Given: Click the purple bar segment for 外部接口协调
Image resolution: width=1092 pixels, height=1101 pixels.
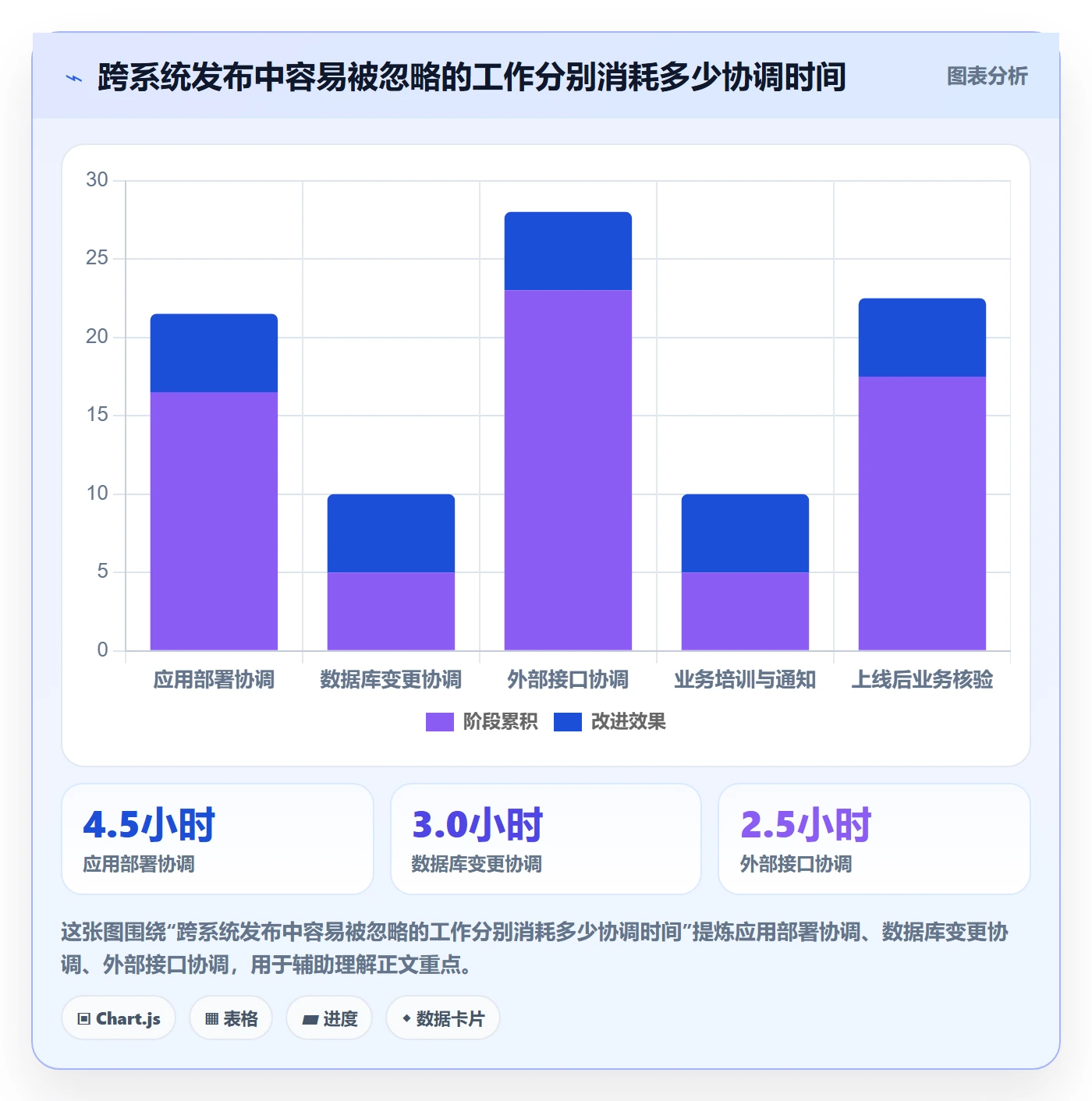Looking at the screenshot, I should click(x=568, y=470).
